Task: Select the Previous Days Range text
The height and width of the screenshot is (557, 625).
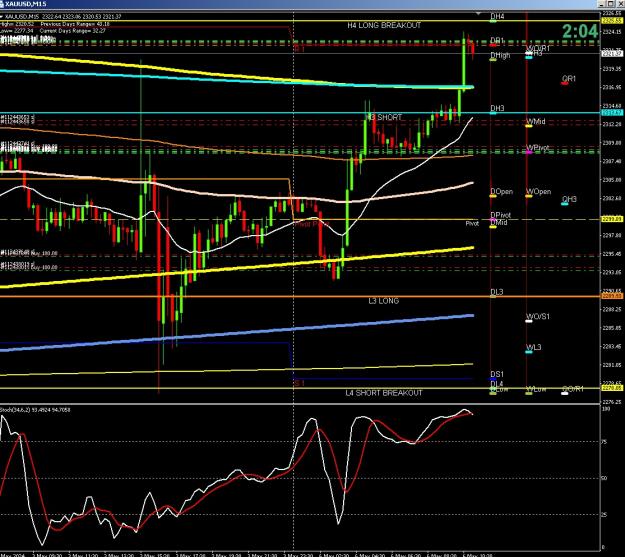Action: click(x=75, y=24)
